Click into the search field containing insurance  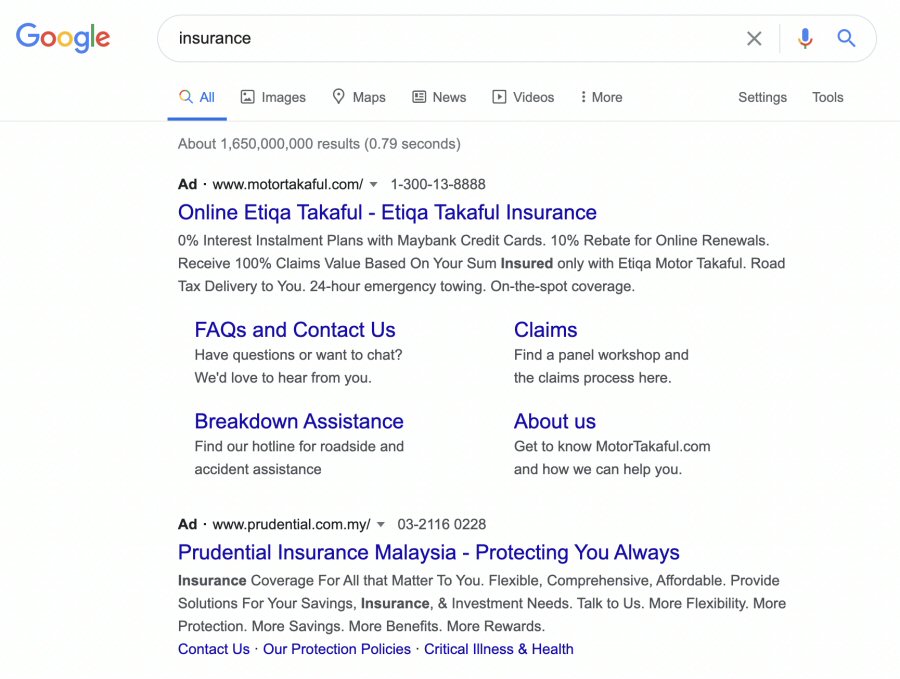[453, 38]
